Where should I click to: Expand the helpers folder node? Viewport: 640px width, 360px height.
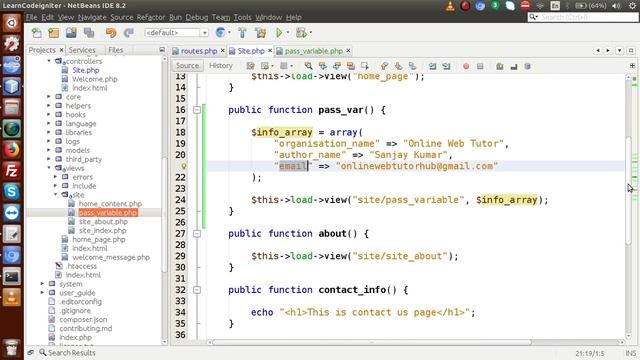click(x=49, y=106)
